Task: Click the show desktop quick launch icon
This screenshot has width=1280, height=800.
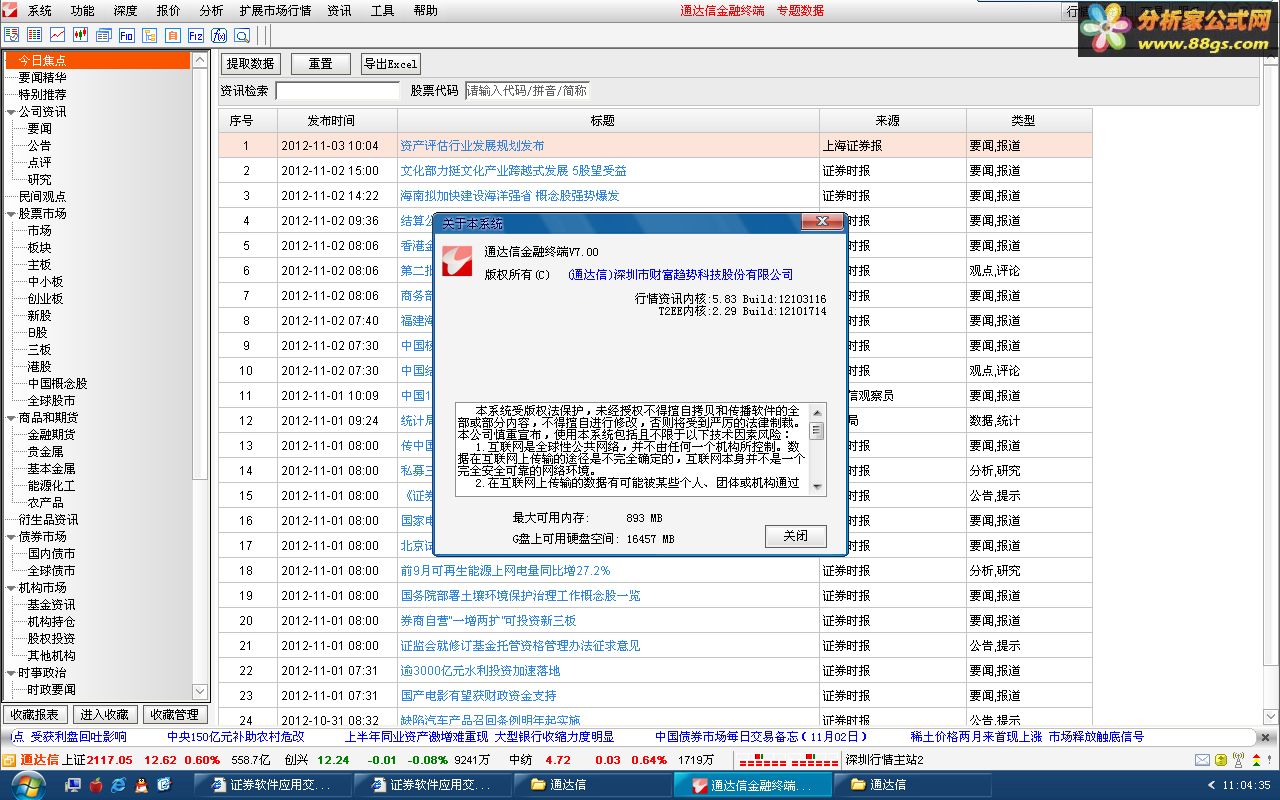Action: (x=165, y=785)
